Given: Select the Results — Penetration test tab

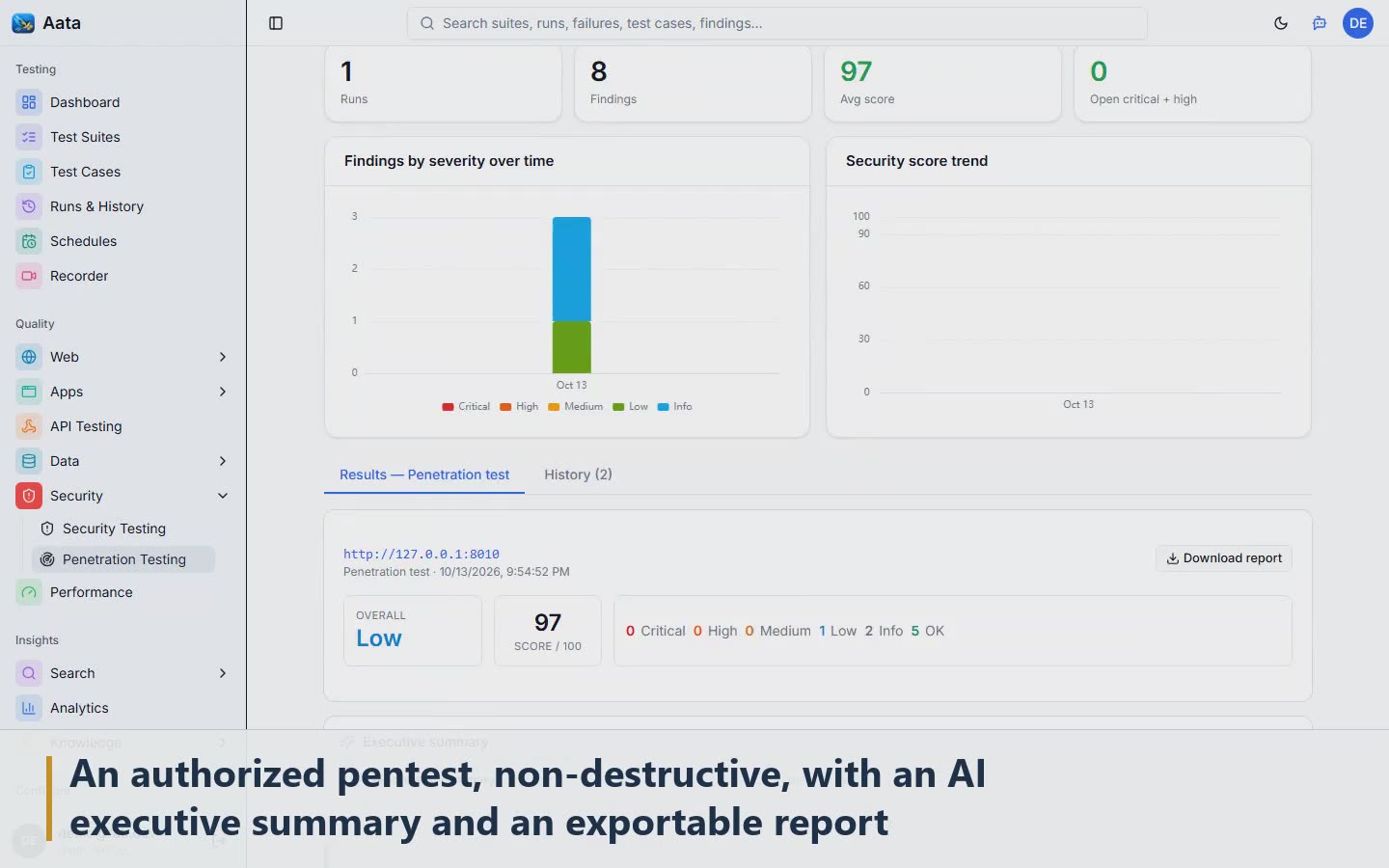Looking at the screenshot, I should (x=424, y=475).
